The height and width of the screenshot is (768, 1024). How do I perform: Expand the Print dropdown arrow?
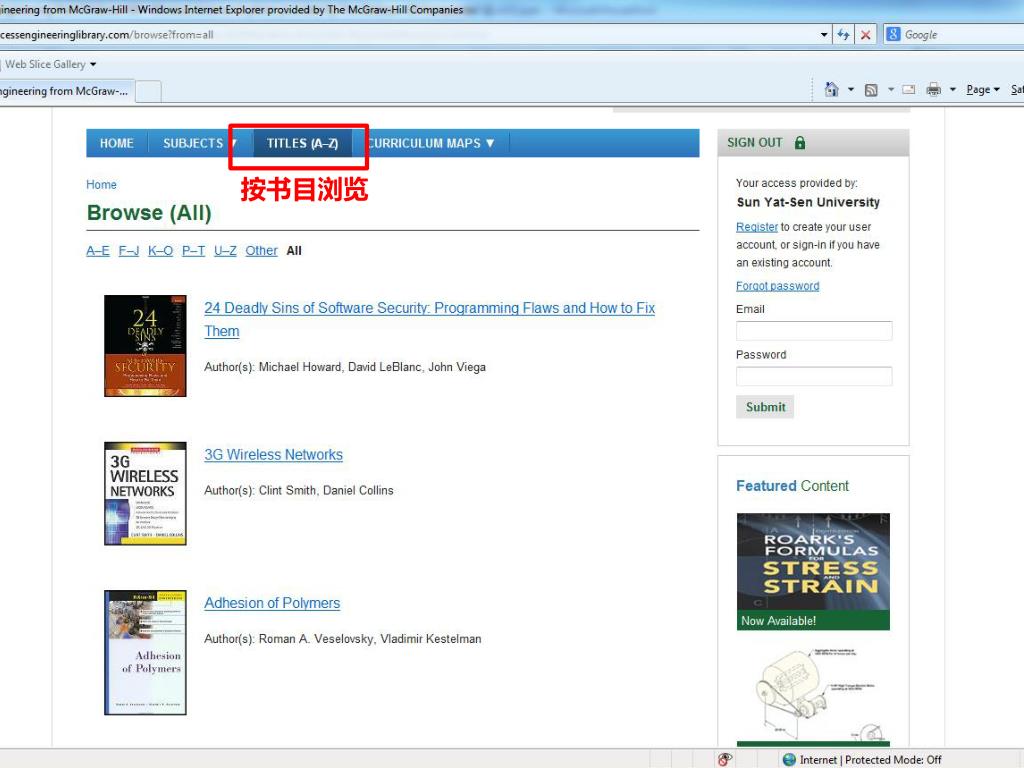pos(953,89)
